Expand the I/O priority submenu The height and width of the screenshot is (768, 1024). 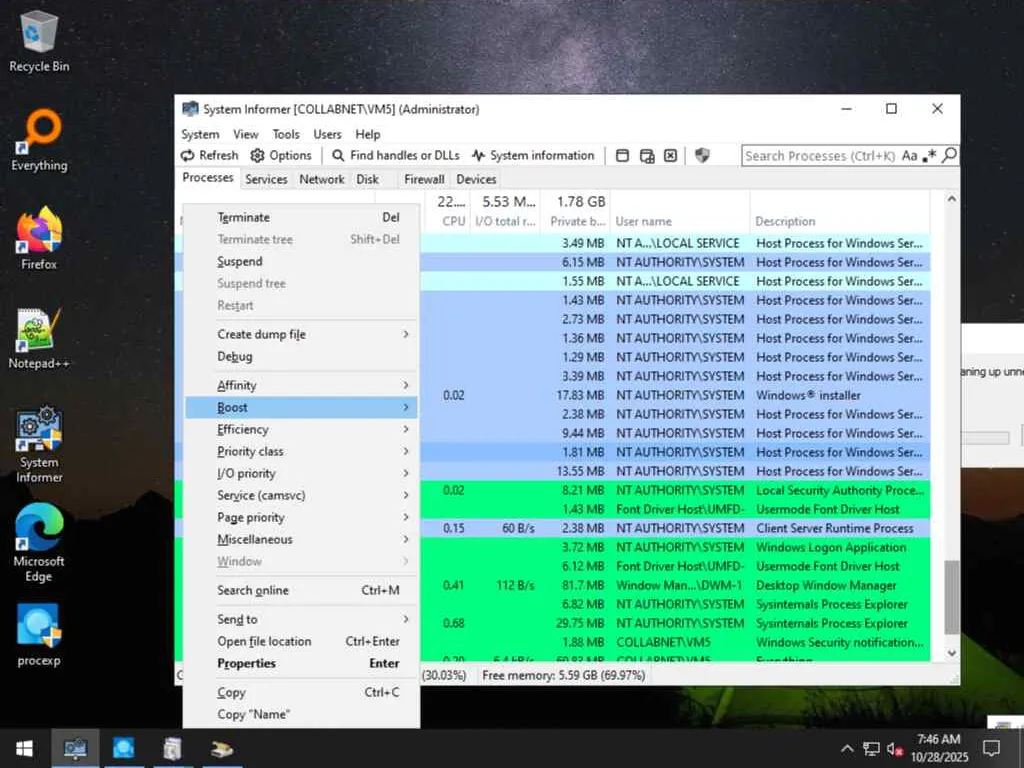pos(301,473)
